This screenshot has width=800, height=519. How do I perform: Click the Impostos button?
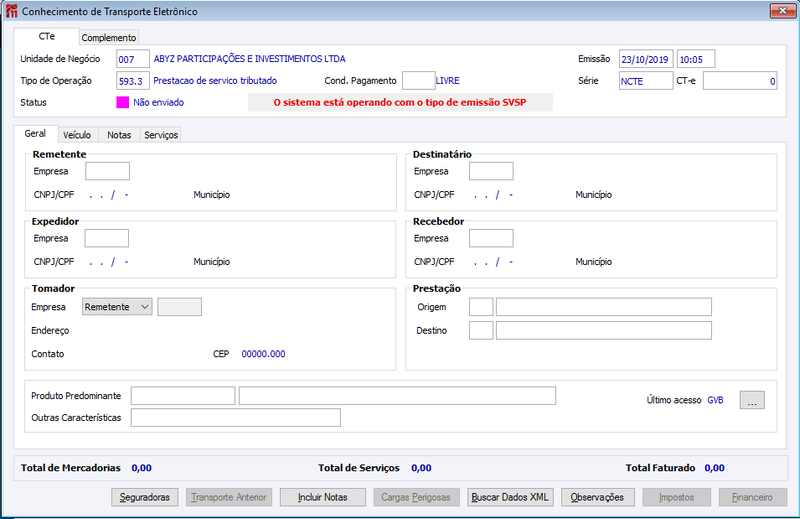tap(677, 497)
